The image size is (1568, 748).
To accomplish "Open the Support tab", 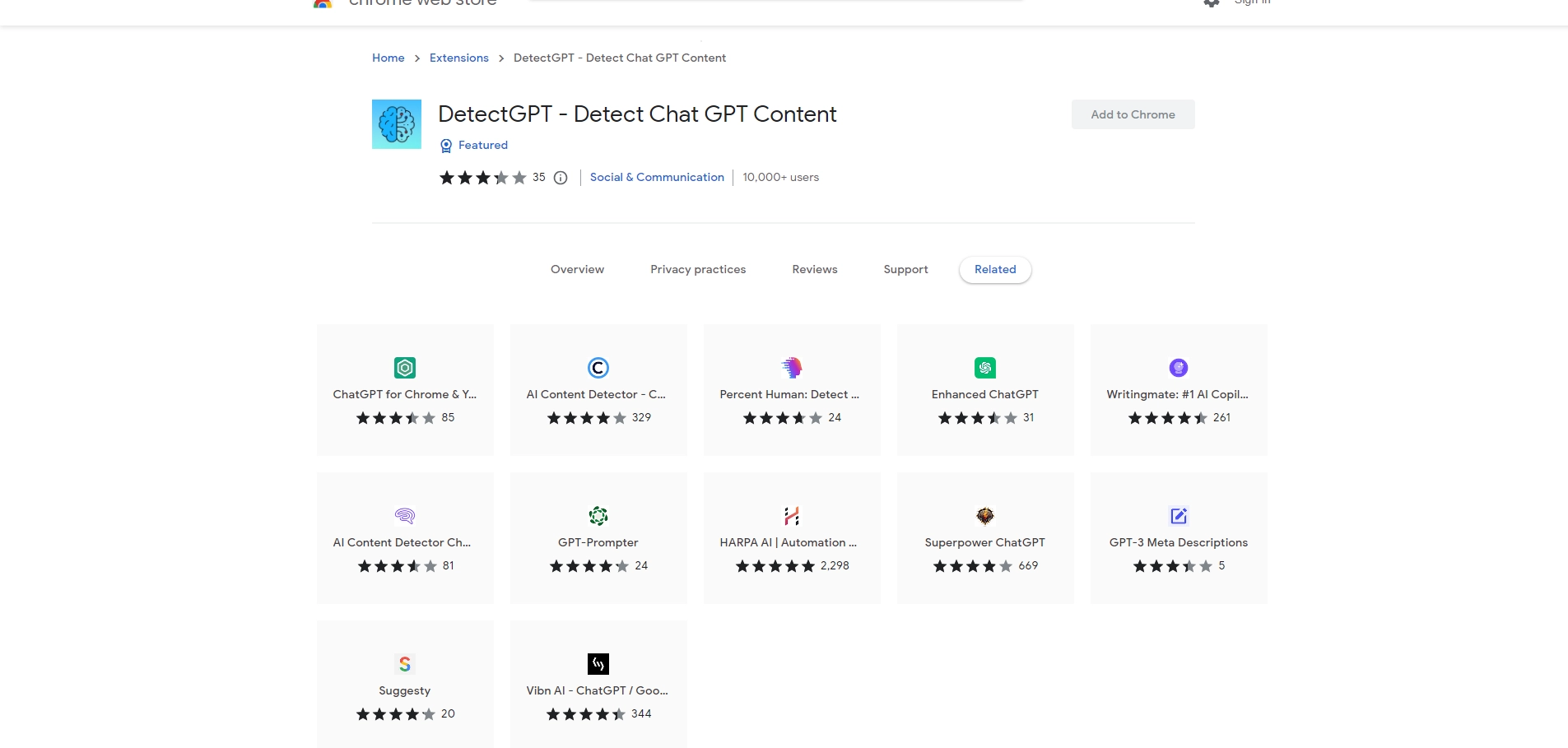I will tap(905, 269).
